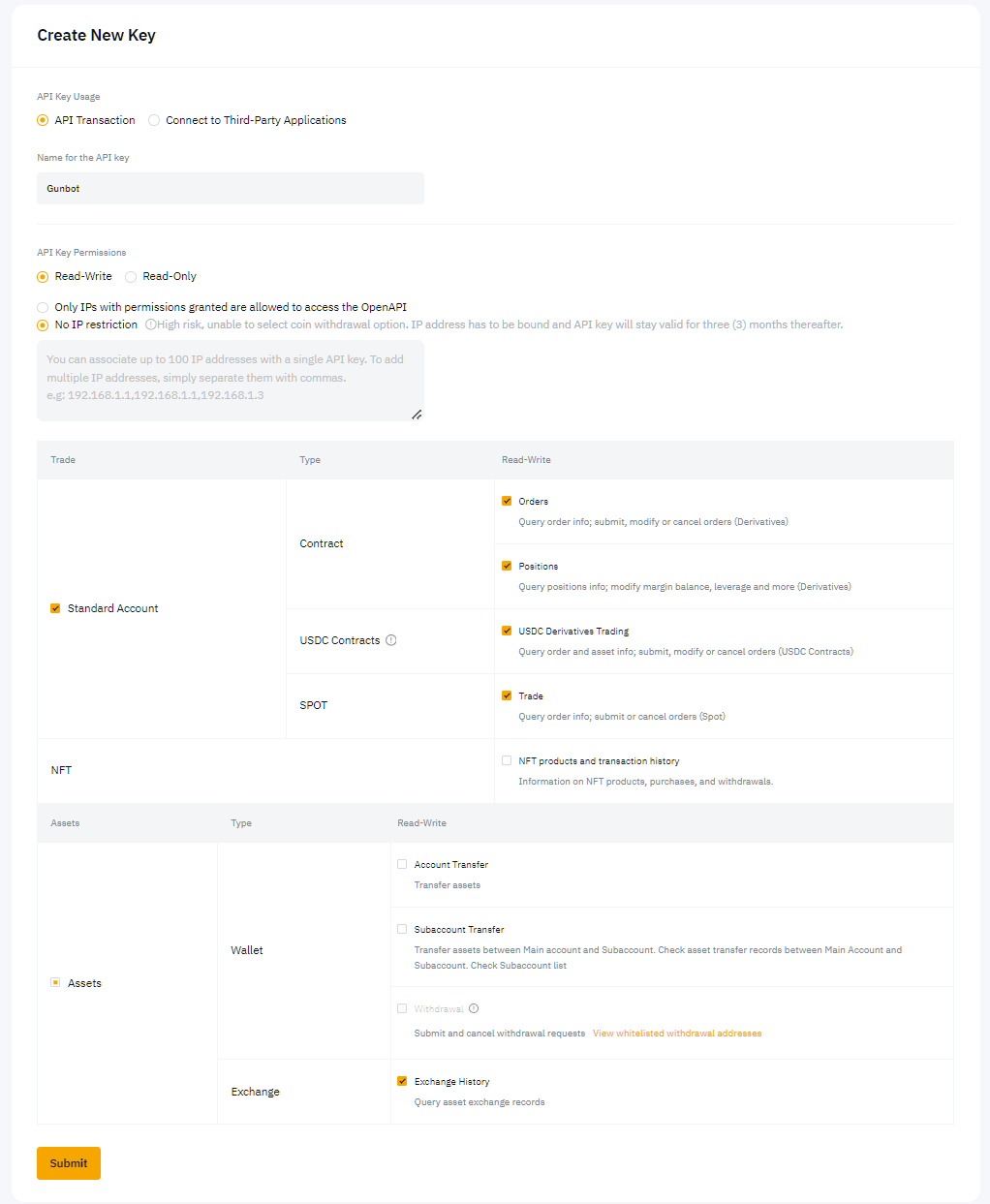990x1204 pixels.
Task: Select the No IP restriction option
Action: click(x=43, y=324)
